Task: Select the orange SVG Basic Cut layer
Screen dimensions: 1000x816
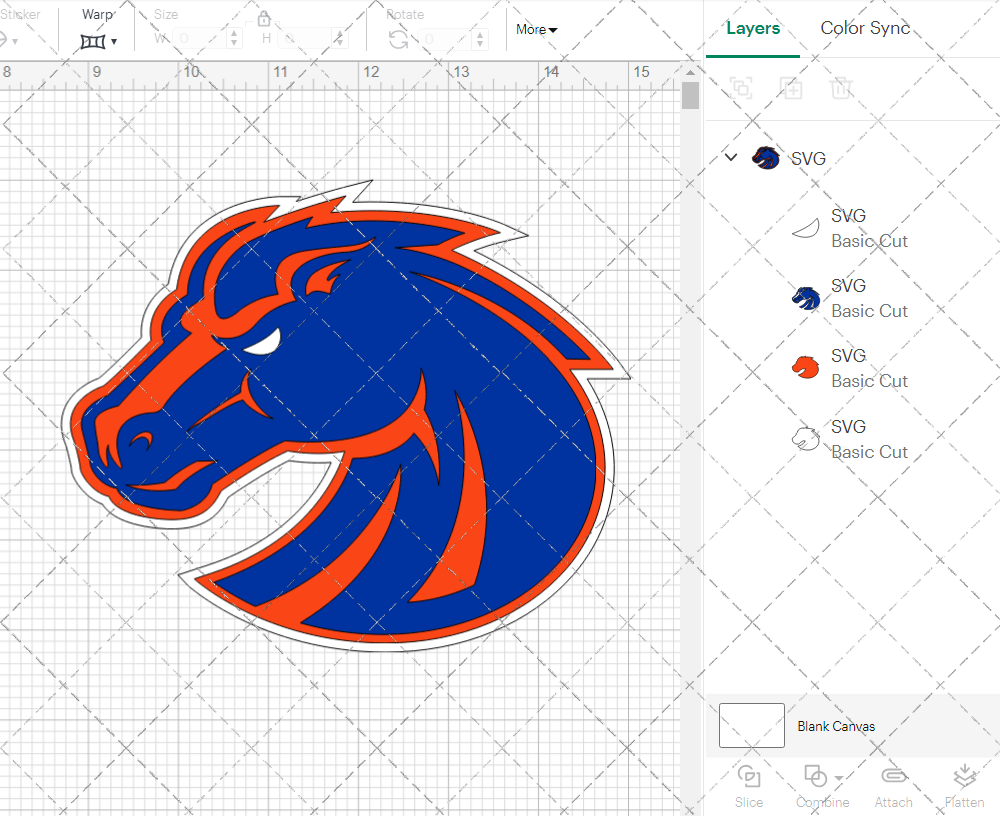Action: point(870,368)
